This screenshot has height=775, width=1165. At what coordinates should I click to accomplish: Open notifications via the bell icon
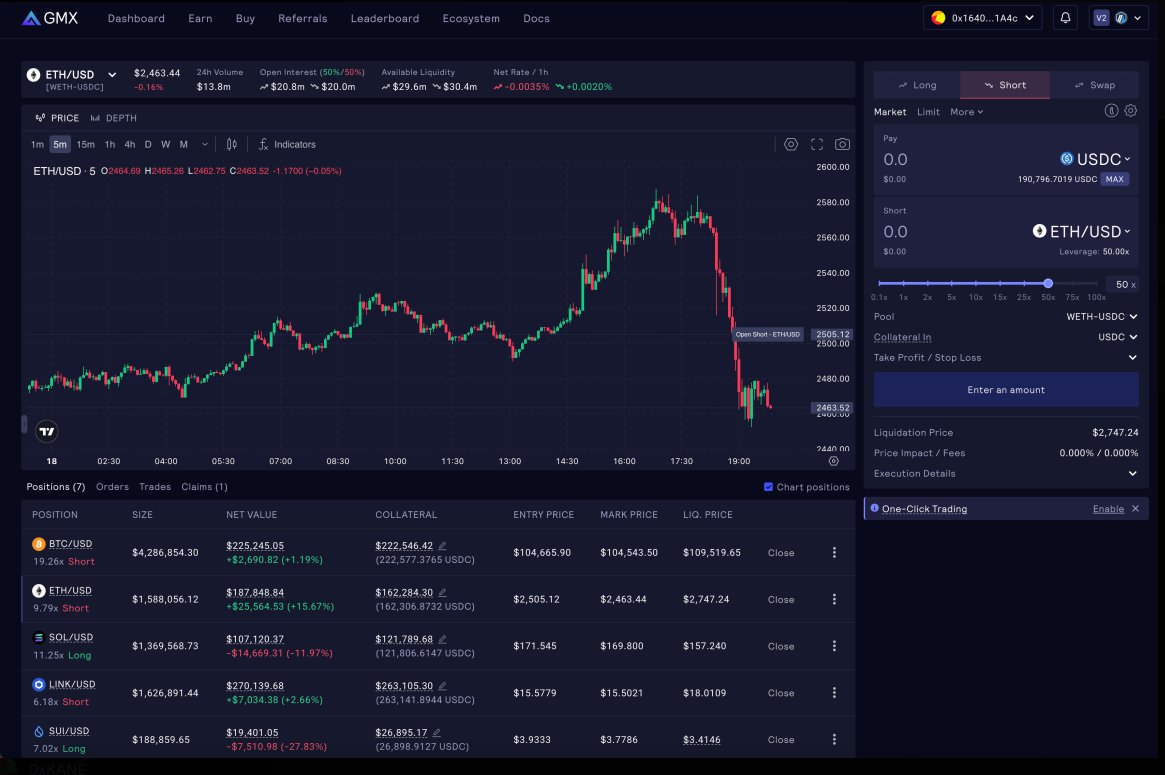coord(1064,17)
